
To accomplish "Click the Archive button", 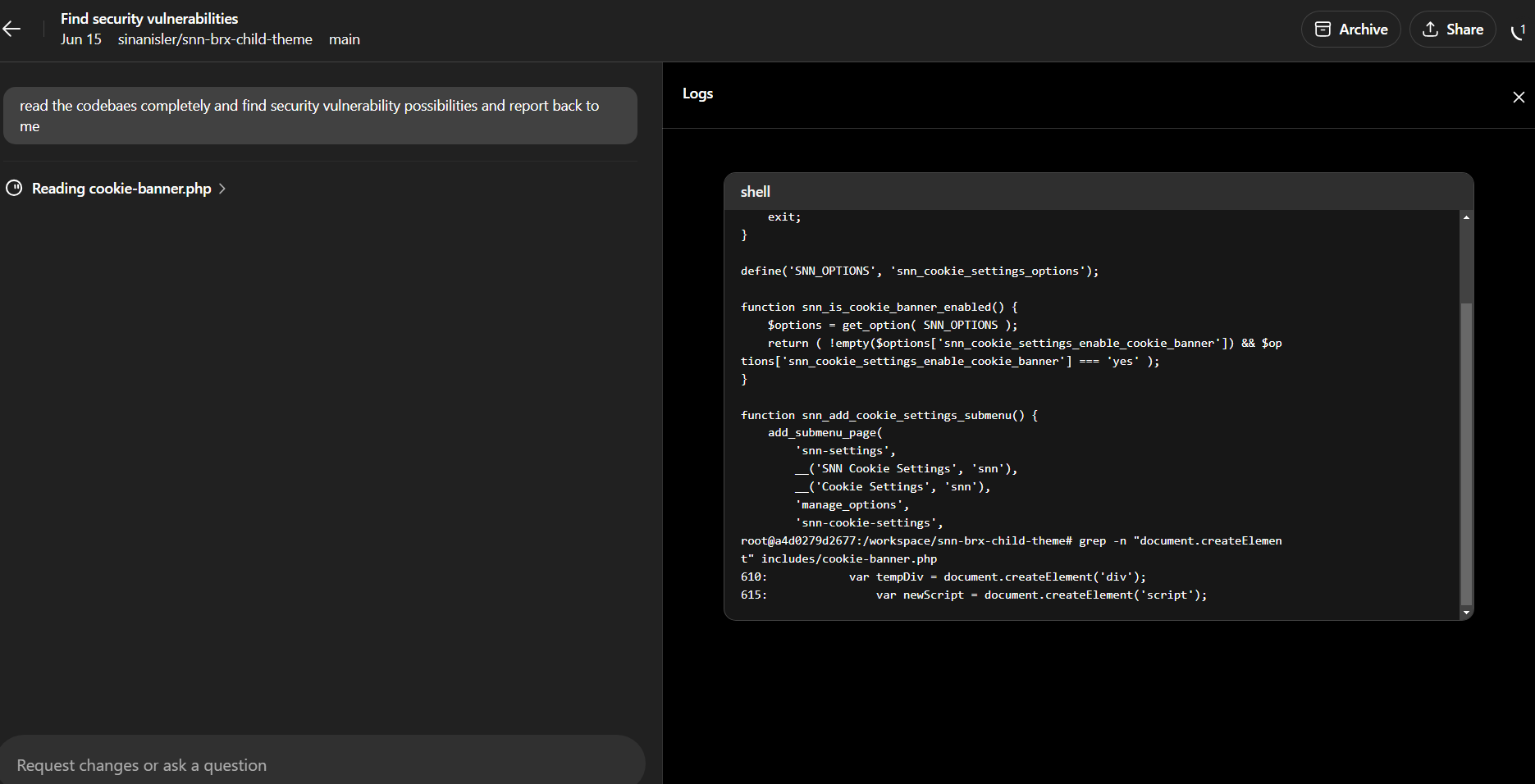I will pos(1350,30).
